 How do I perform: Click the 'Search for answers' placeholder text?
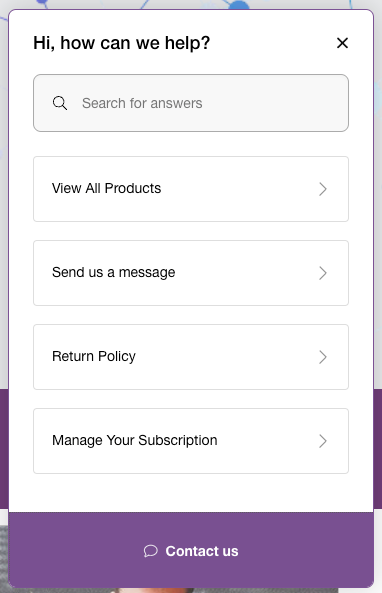click(x=142, y=103)
